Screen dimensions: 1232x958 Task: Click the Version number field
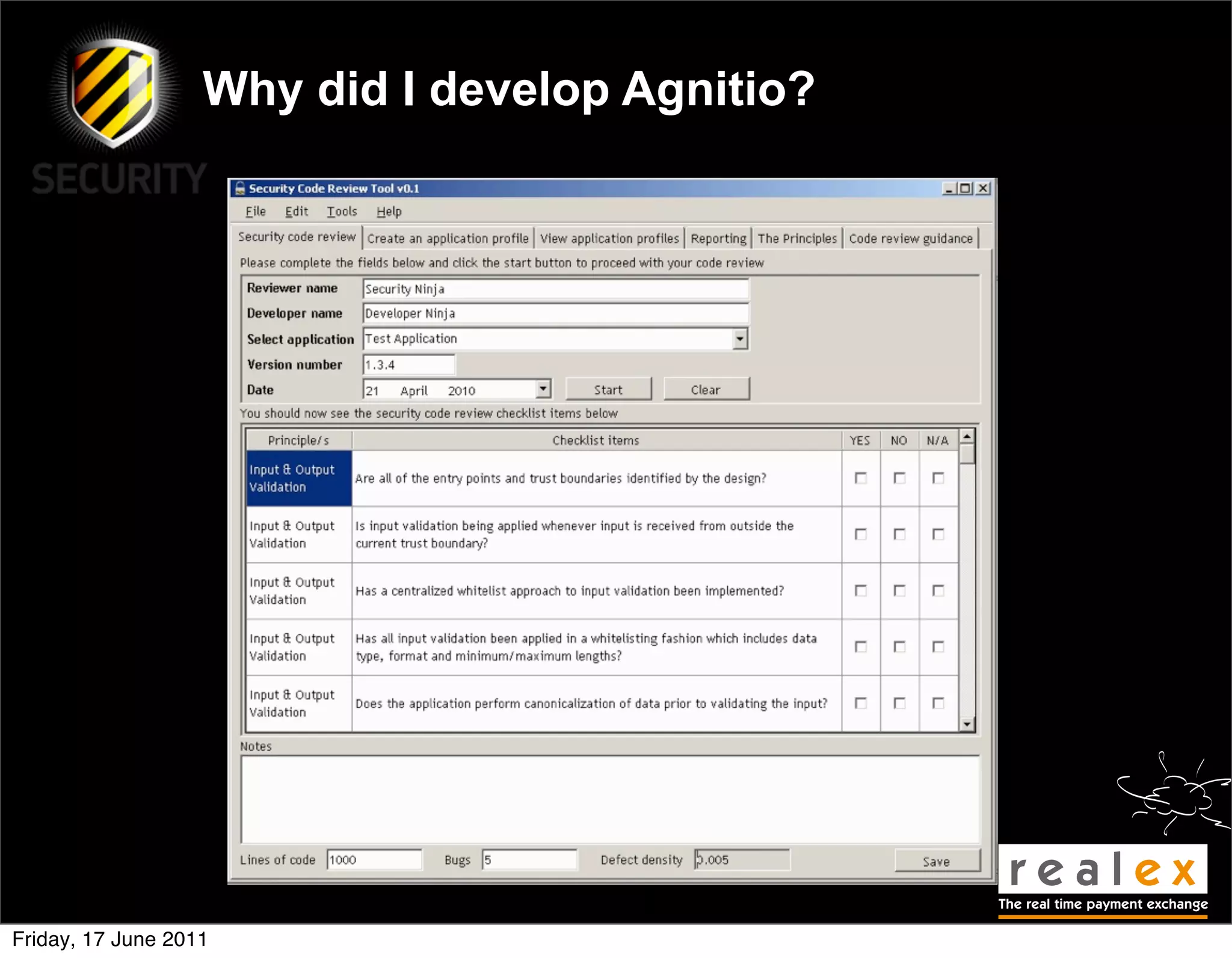click(409, 365)
